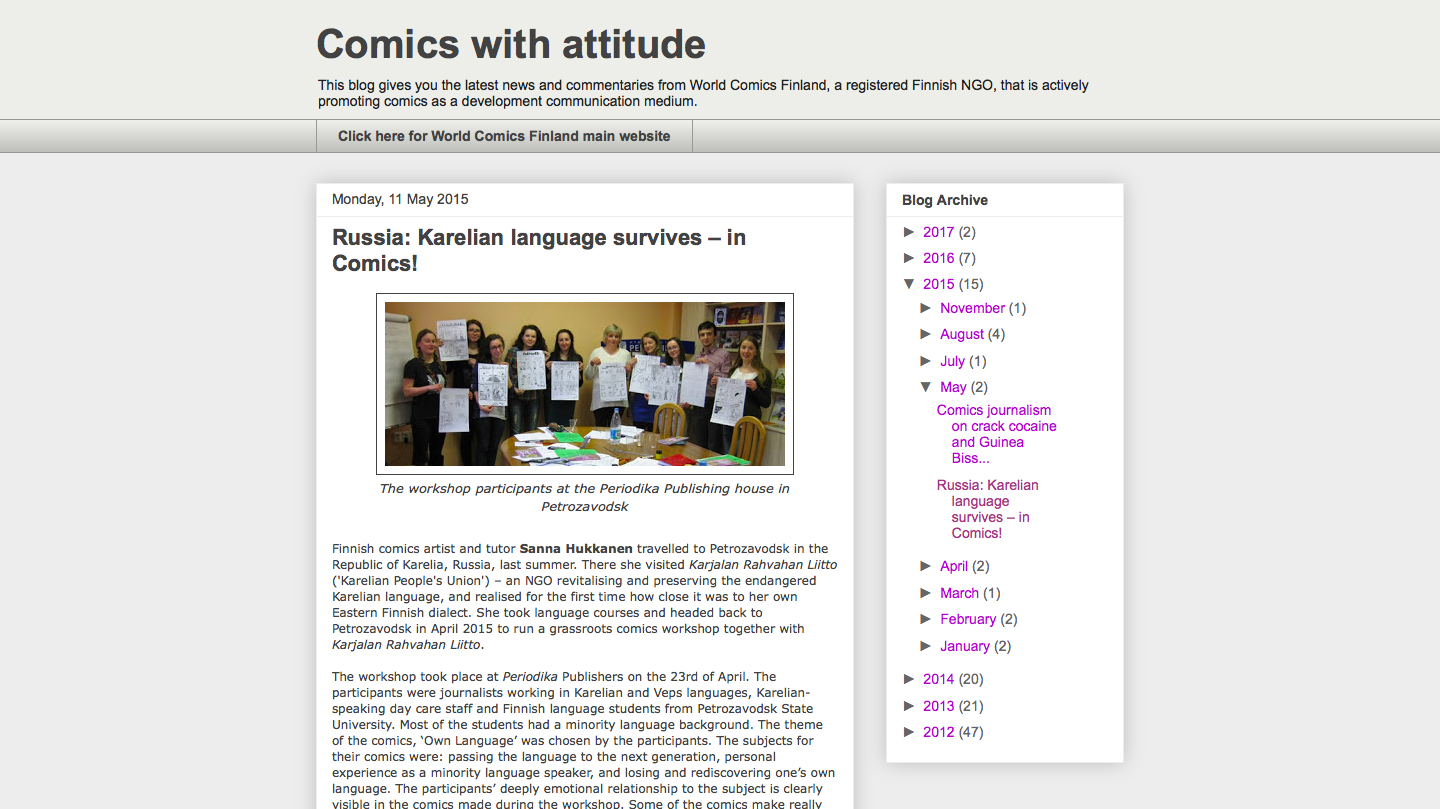This screenshot has height=809, width=1440.
Task: Expand the July archive month
Action: point(927,361)
